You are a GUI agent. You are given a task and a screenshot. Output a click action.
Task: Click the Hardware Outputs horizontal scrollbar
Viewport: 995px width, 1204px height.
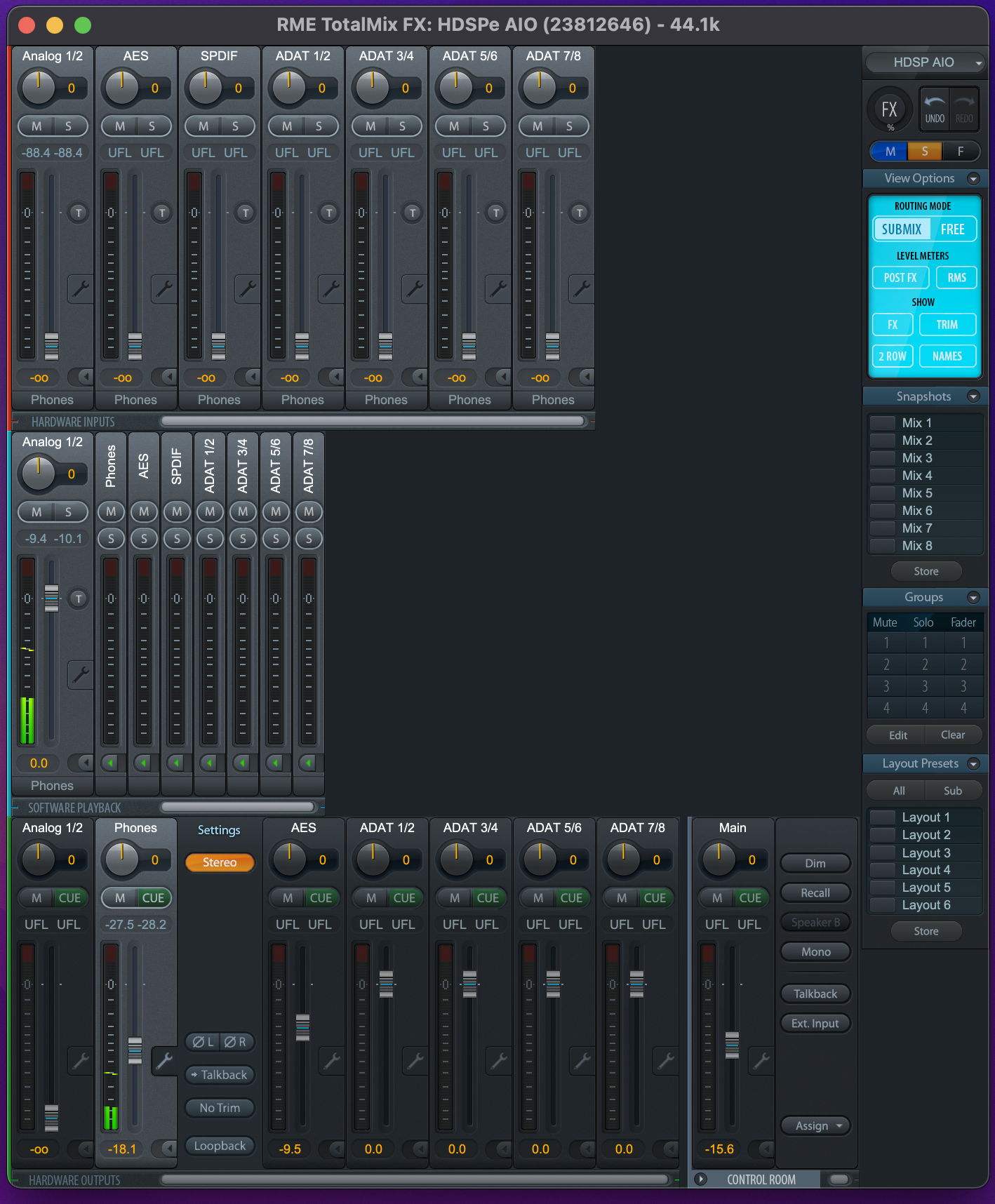(x=415, y=1179)
